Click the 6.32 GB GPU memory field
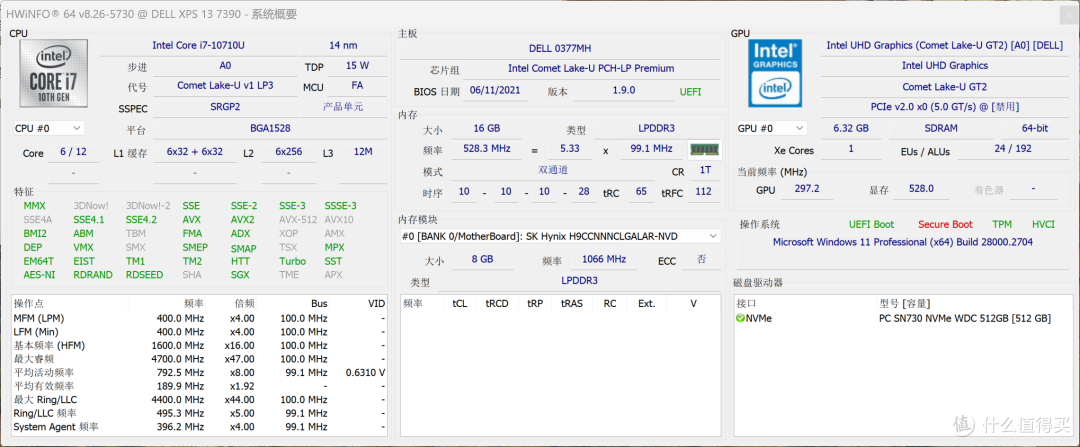The height and width of the screenshot is (447, 1080). (x=851, y=129)
